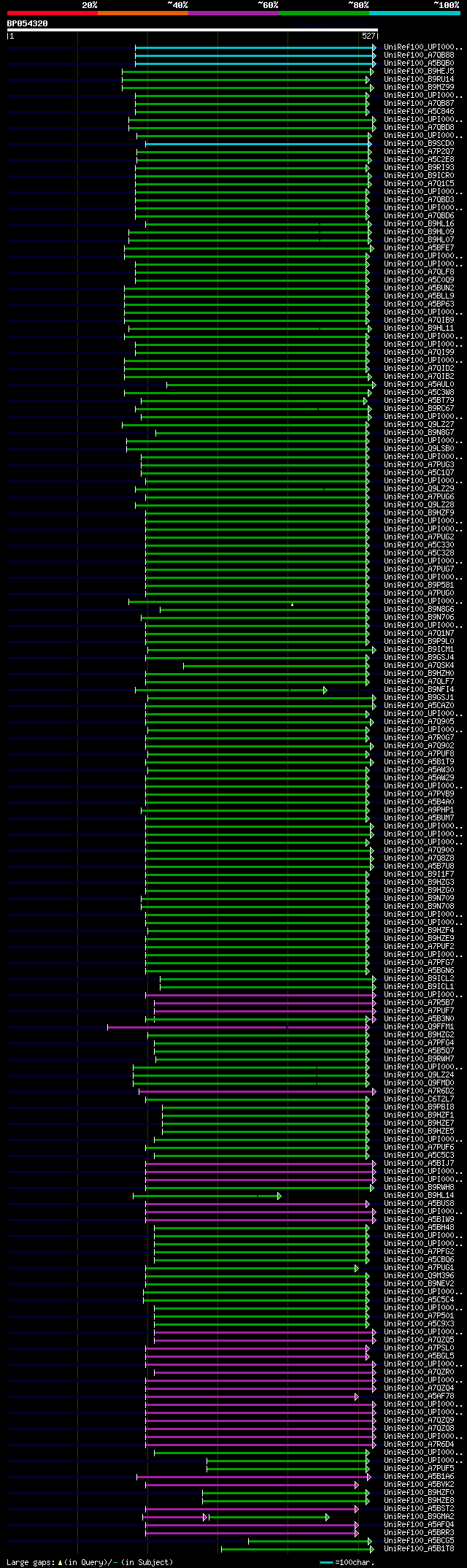Open hit UniRef100_A5BQB0
This screenshot has width=467, height=1568.
click(419, 63)
